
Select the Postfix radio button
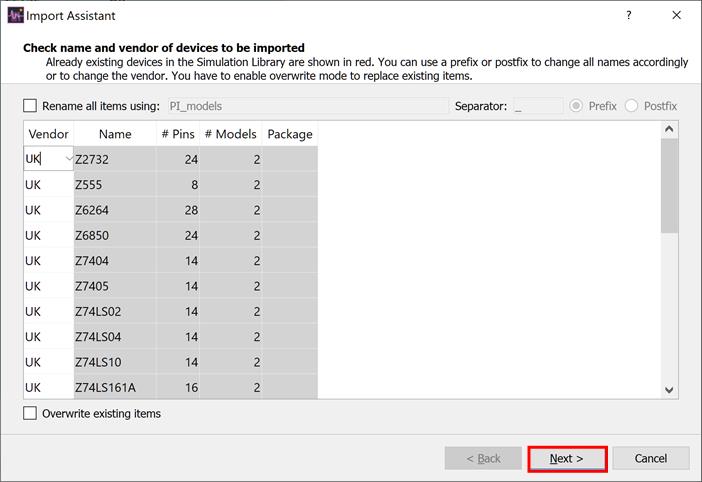[632, 106]
